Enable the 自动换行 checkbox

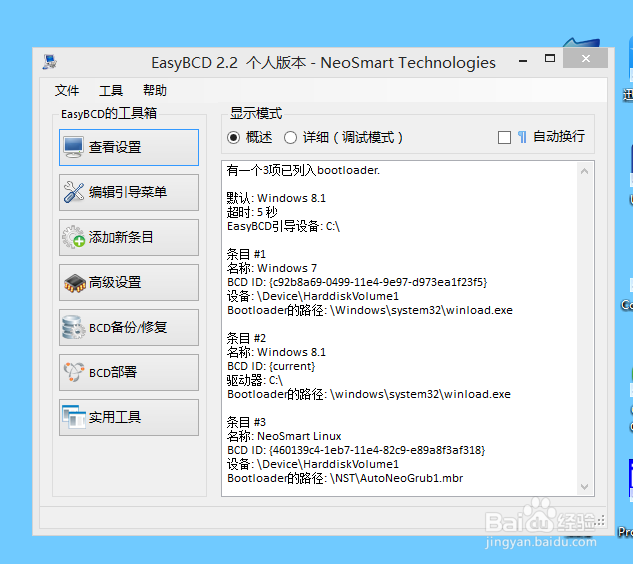coord(504,138)
